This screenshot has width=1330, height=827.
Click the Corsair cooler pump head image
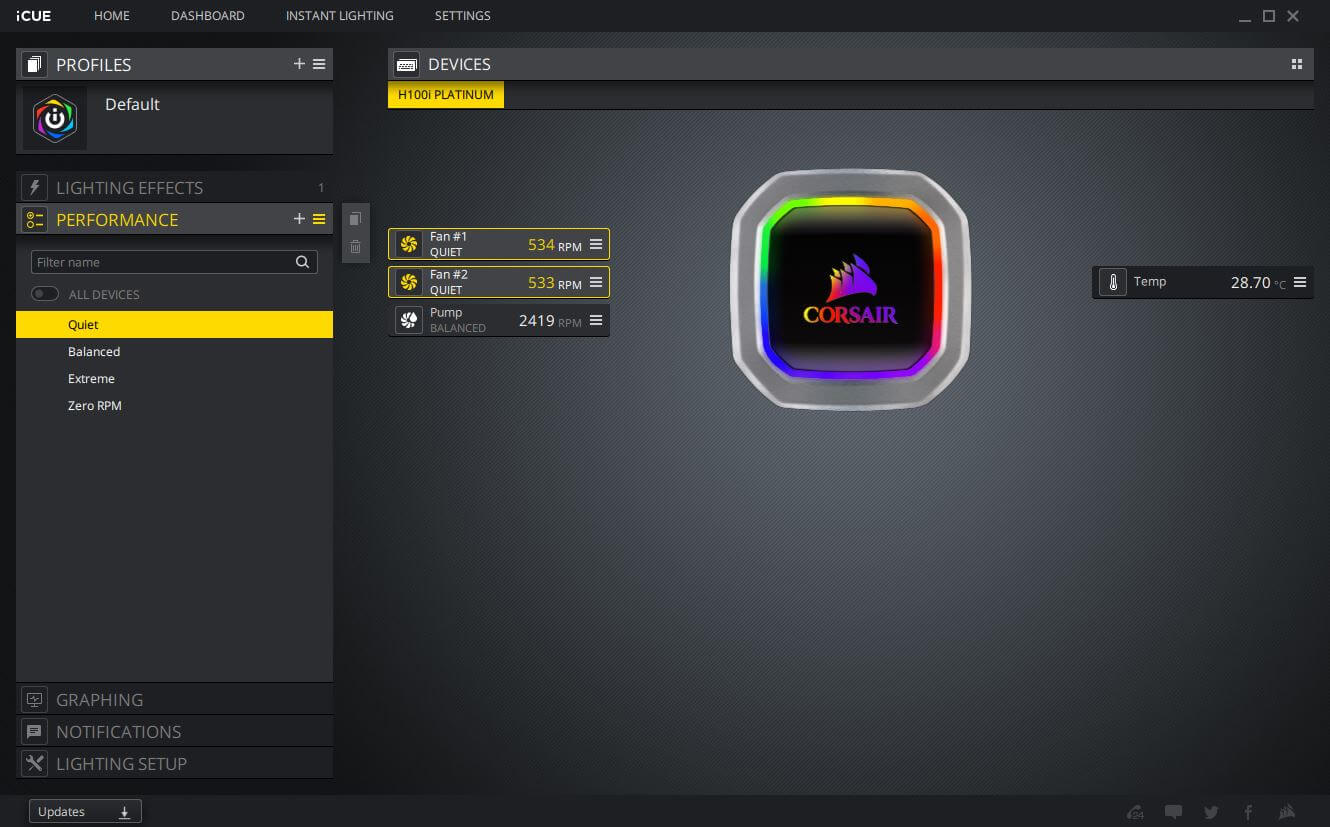(x=851, y=289)
